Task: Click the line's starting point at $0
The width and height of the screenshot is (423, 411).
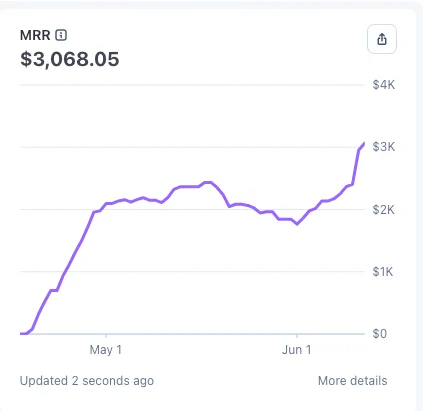Action: tap(22, 333)
